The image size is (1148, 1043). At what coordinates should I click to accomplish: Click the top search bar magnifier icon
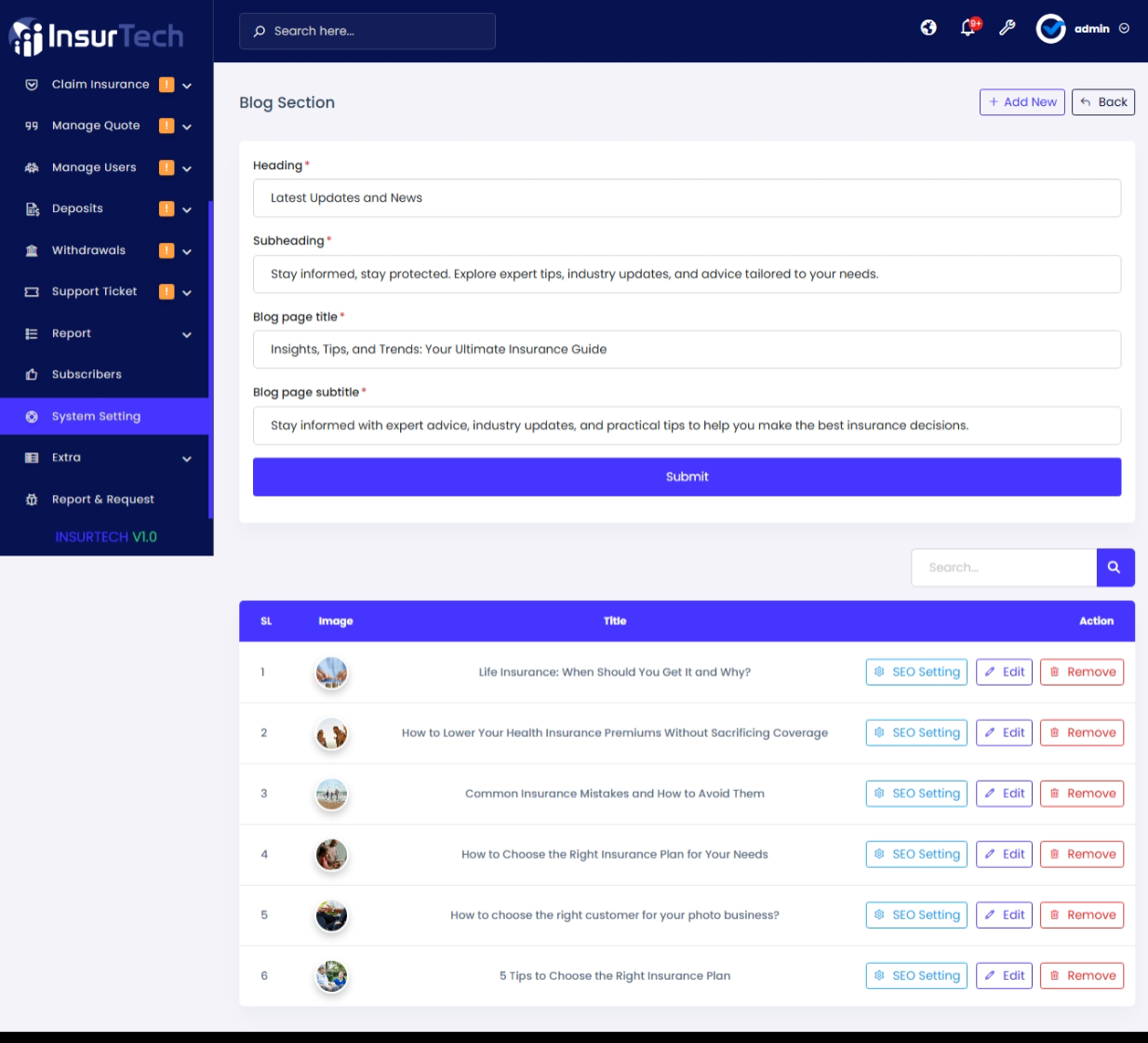click(x=260, y=31)
